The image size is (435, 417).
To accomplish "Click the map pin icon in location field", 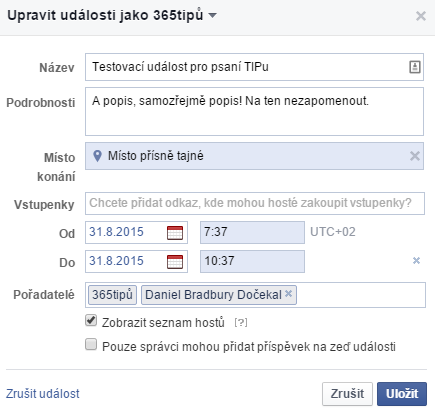I will tap(97, 156).
